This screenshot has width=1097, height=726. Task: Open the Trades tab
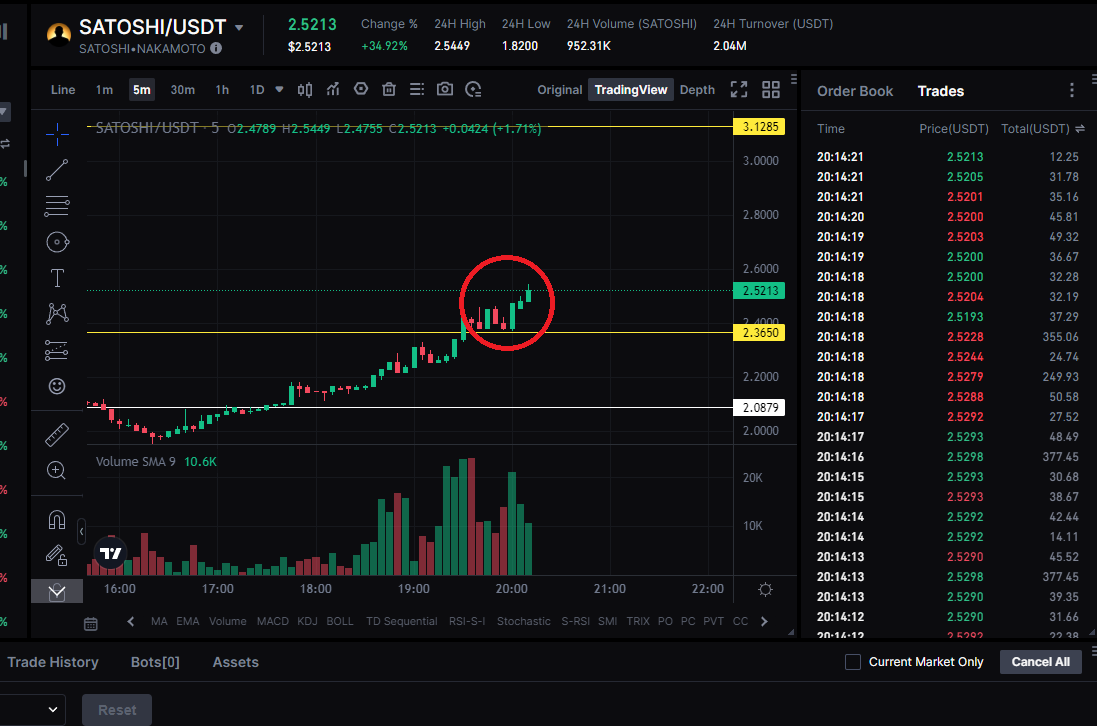[941, 91]
